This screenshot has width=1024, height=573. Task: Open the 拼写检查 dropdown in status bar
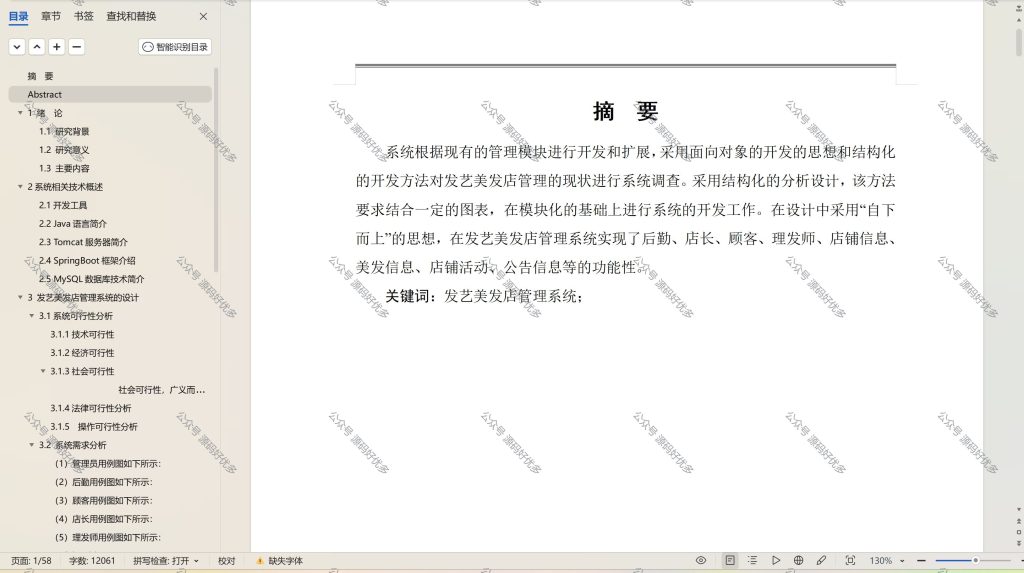(x=166, y=561)
